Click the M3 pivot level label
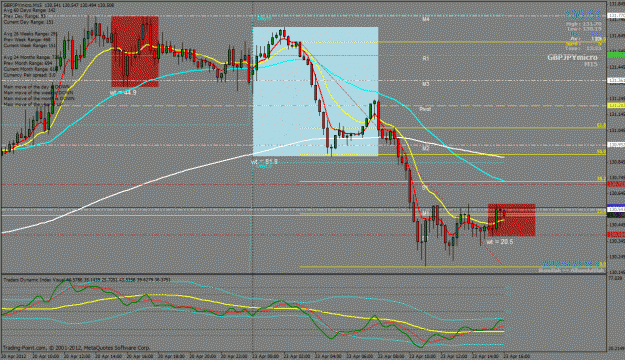This screenshot has height=360, width=625. [x=426, y=84]
